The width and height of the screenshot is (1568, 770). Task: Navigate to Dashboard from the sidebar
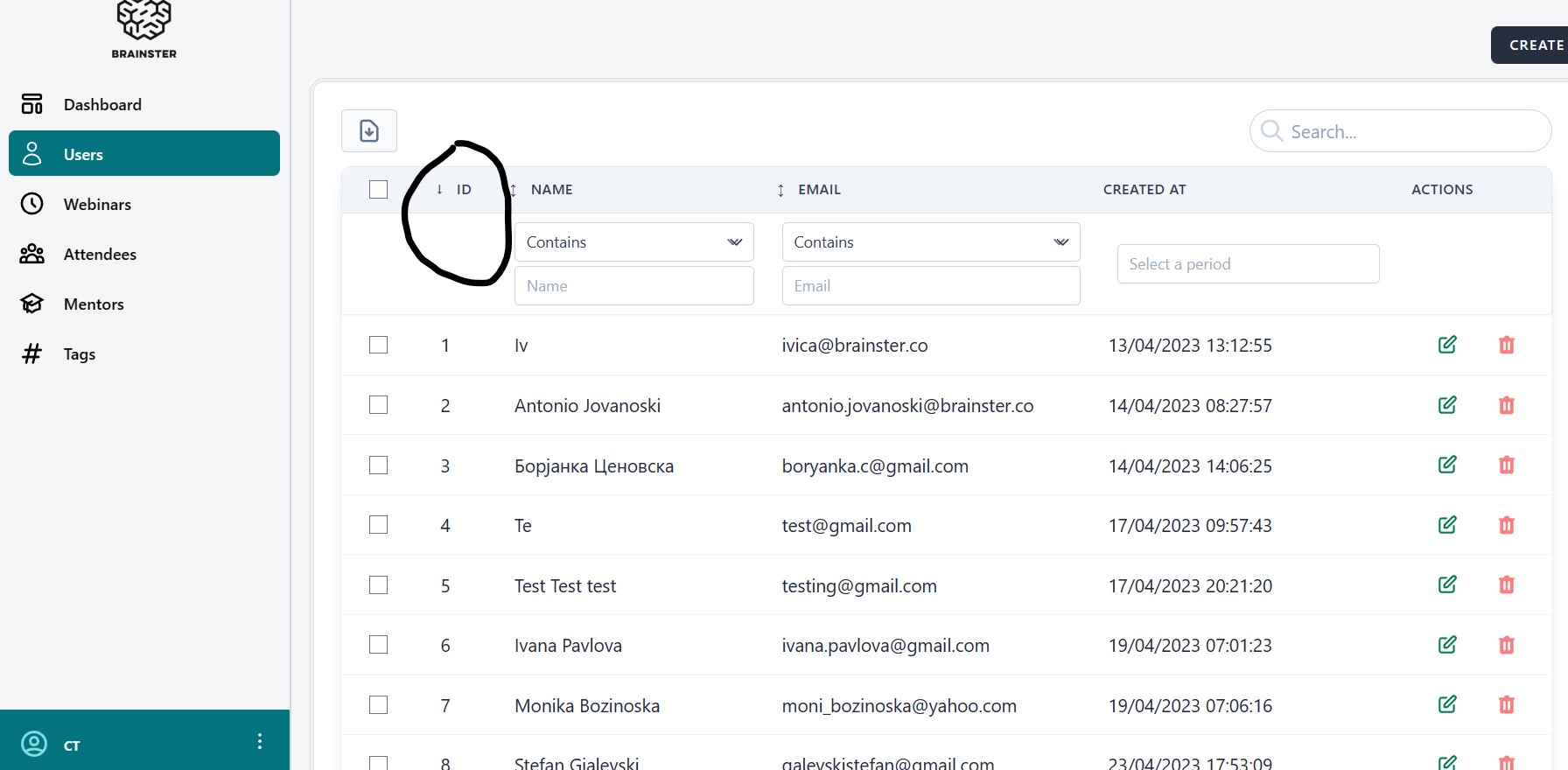102,105
